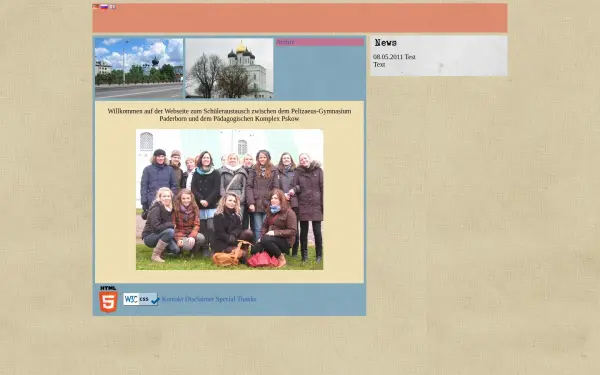Viewport: 600px width, 375px height.
Task: Visit the Special Thanks link
Action: [x=236, y=299]
